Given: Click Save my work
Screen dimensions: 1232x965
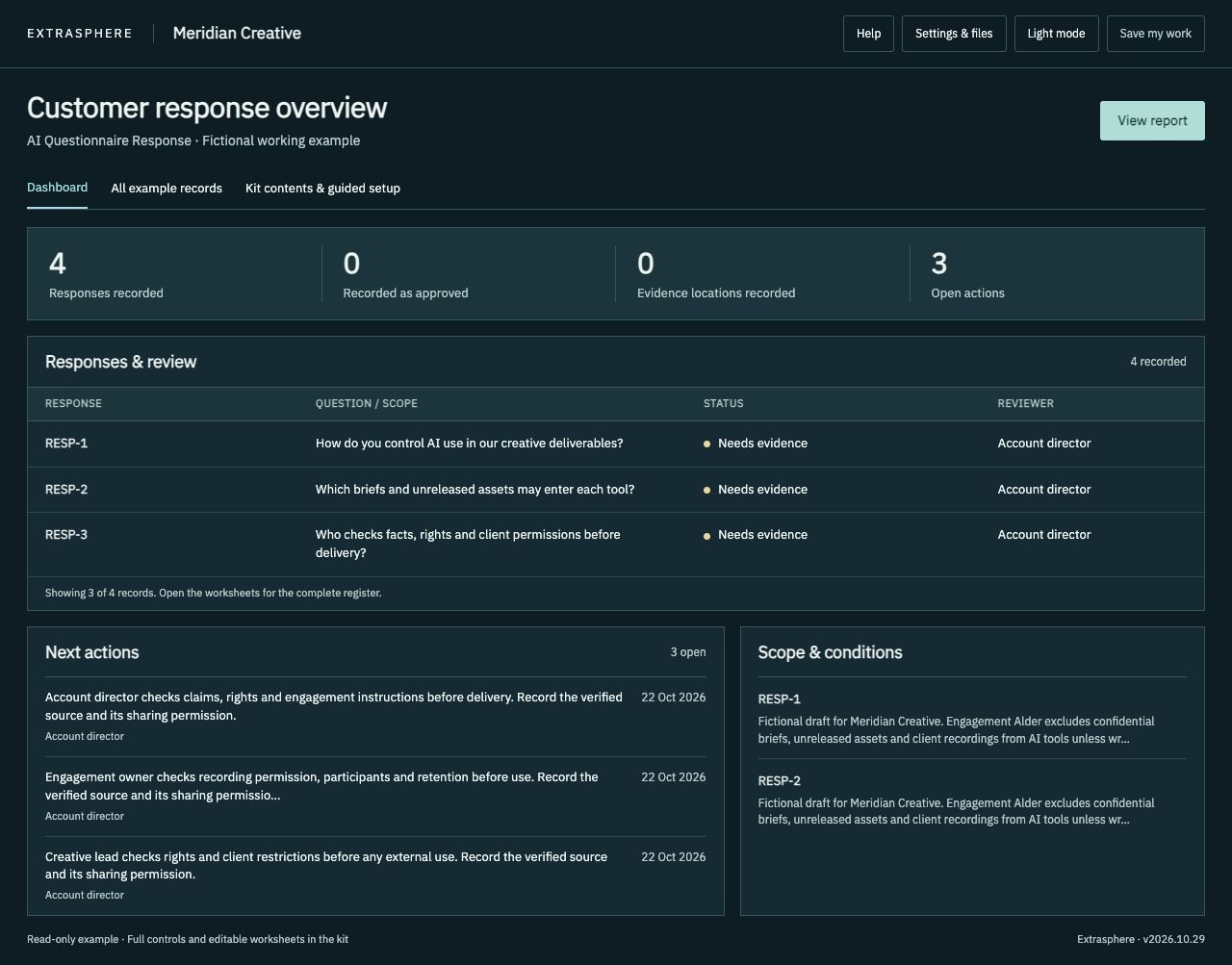Looking at the screenshot, I should click(1155, 34).
